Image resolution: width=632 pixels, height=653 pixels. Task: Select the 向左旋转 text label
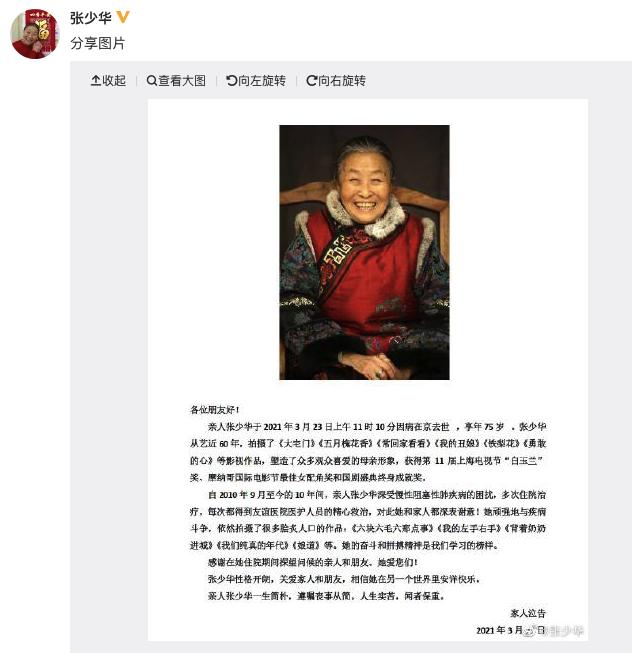[262, 80]
